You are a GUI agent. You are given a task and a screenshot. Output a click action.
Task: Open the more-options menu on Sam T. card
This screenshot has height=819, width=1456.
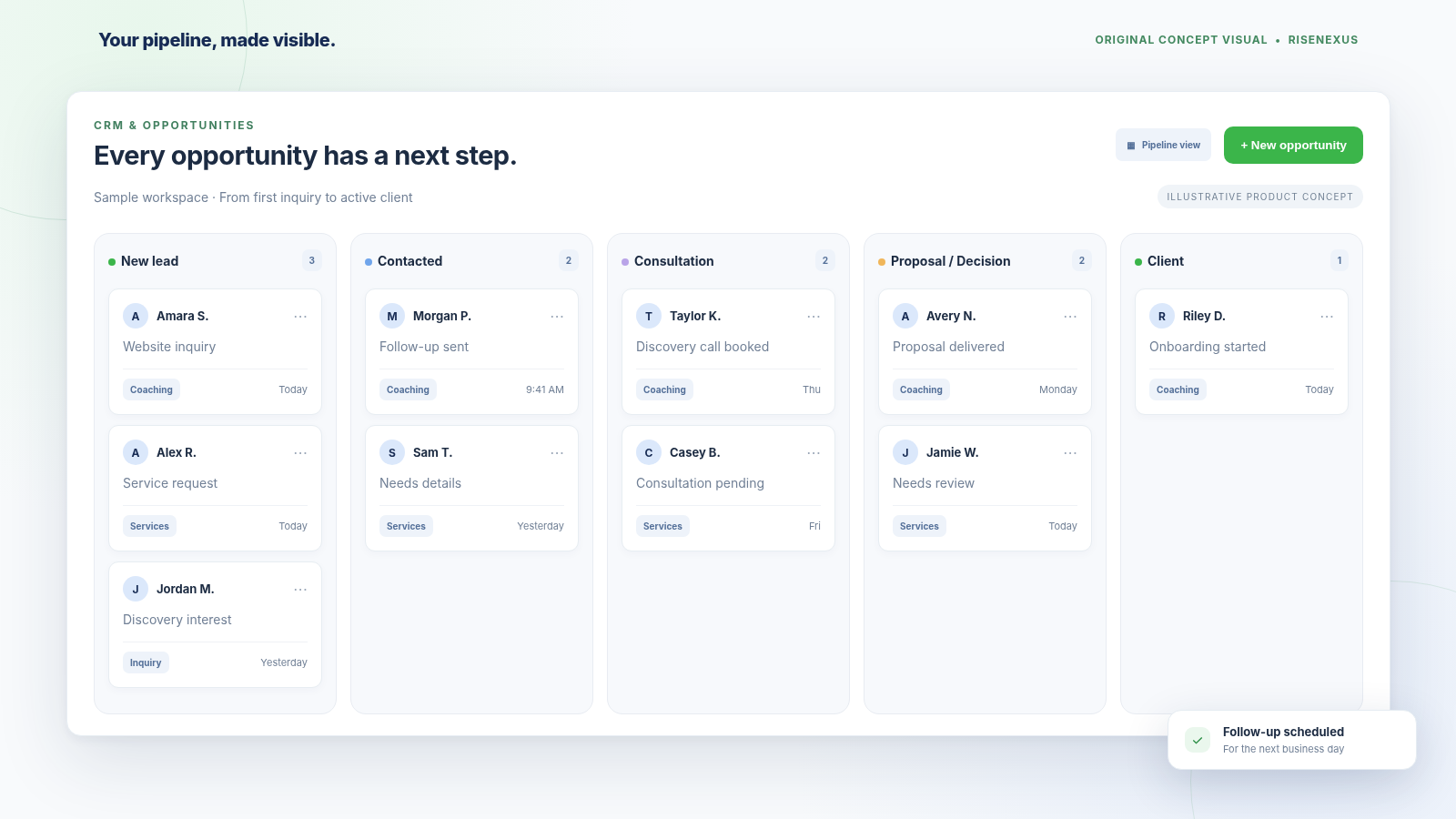(x=557, y=453)
